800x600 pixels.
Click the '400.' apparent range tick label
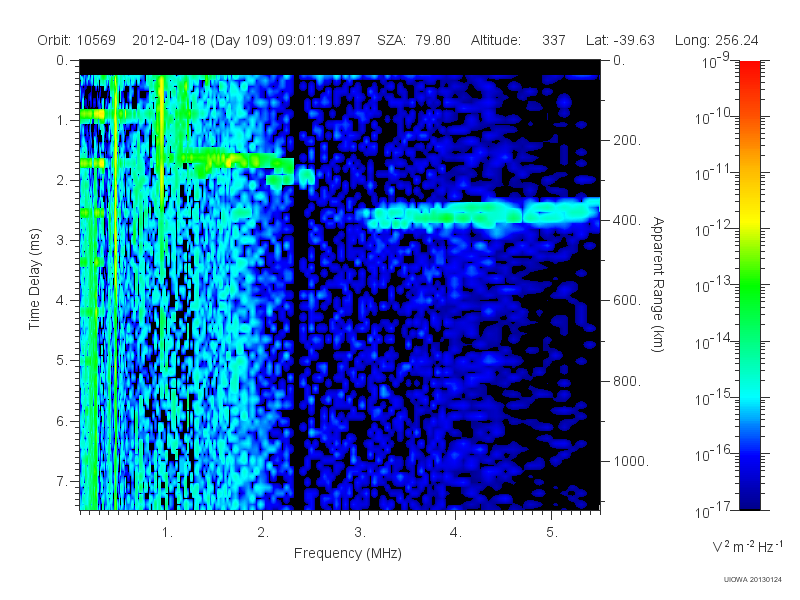(x=627, y=220)
